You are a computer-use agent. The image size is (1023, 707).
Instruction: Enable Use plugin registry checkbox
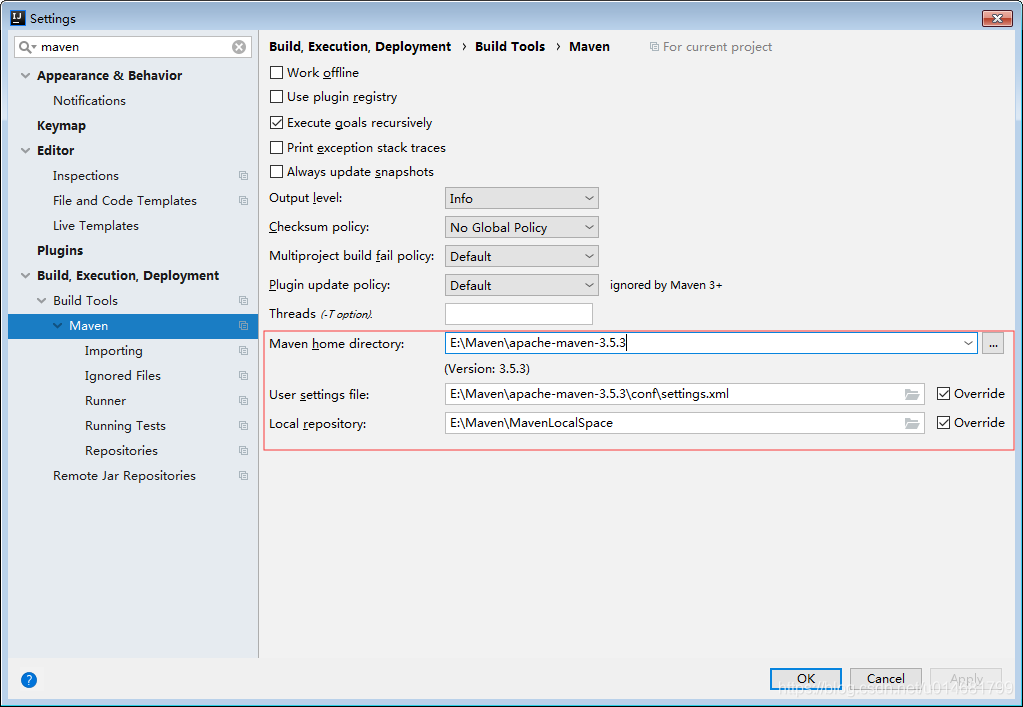(277, 97)
